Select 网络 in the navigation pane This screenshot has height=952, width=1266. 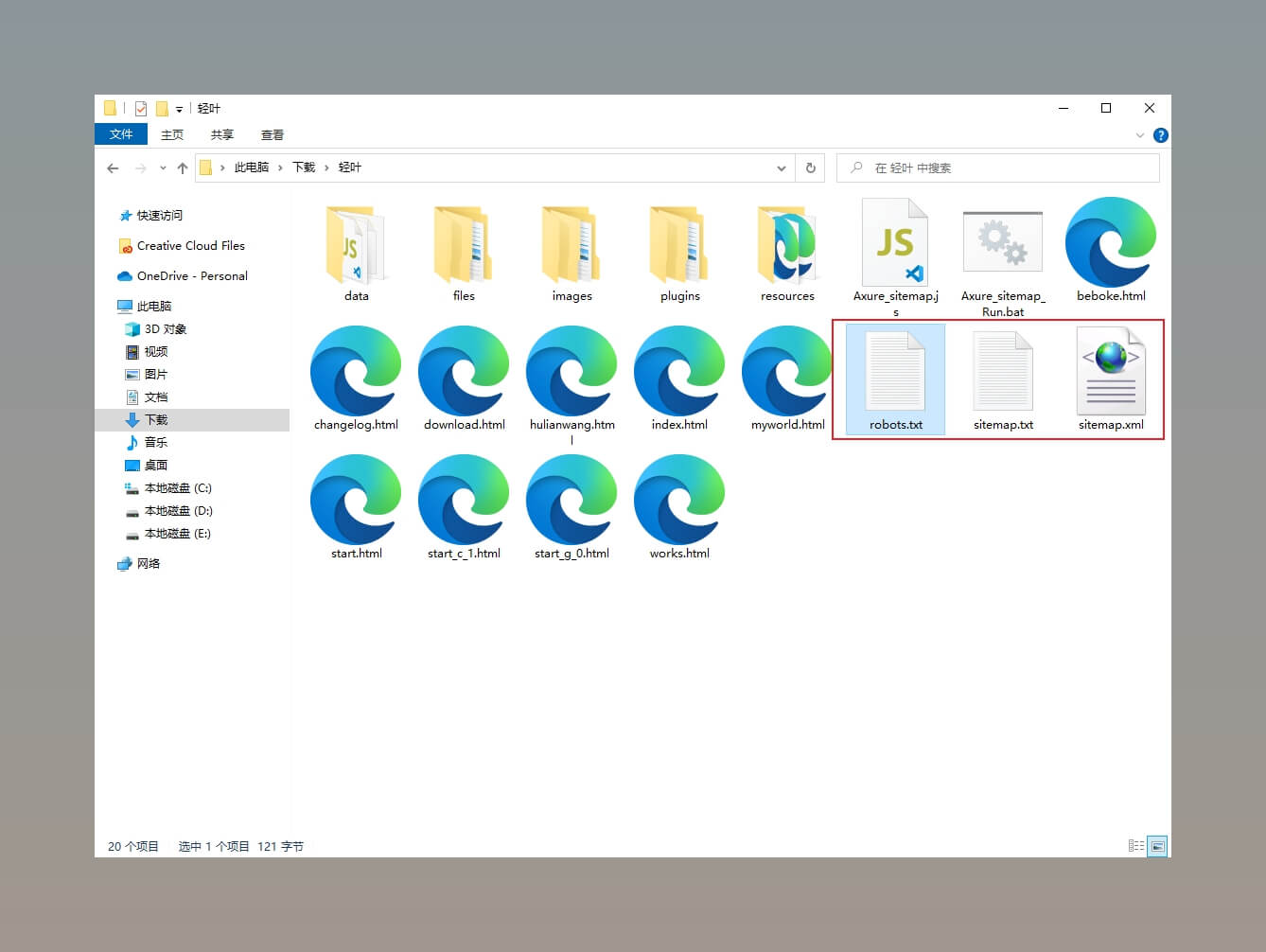149,564
